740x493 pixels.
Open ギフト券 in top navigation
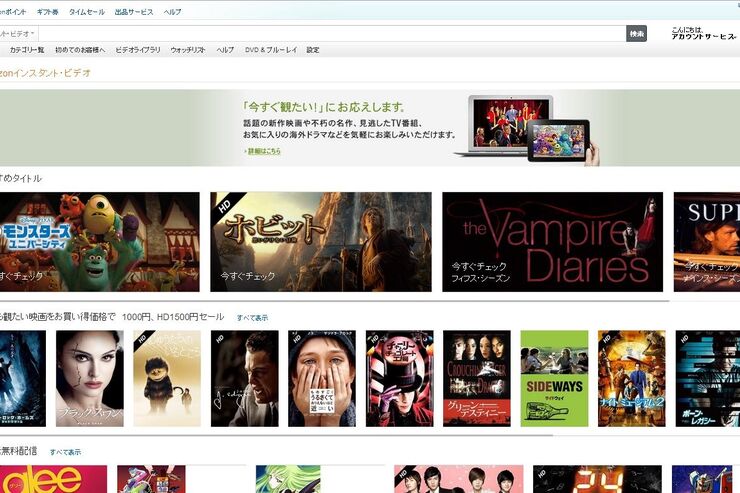(48, 12)
